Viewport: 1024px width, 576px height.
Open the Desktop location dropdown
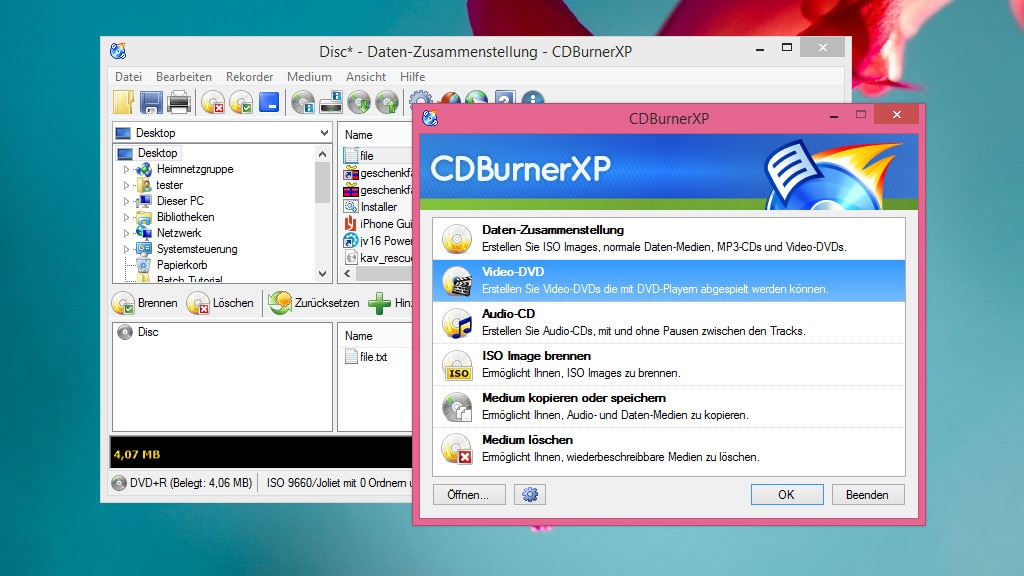(x=324, y=133)
